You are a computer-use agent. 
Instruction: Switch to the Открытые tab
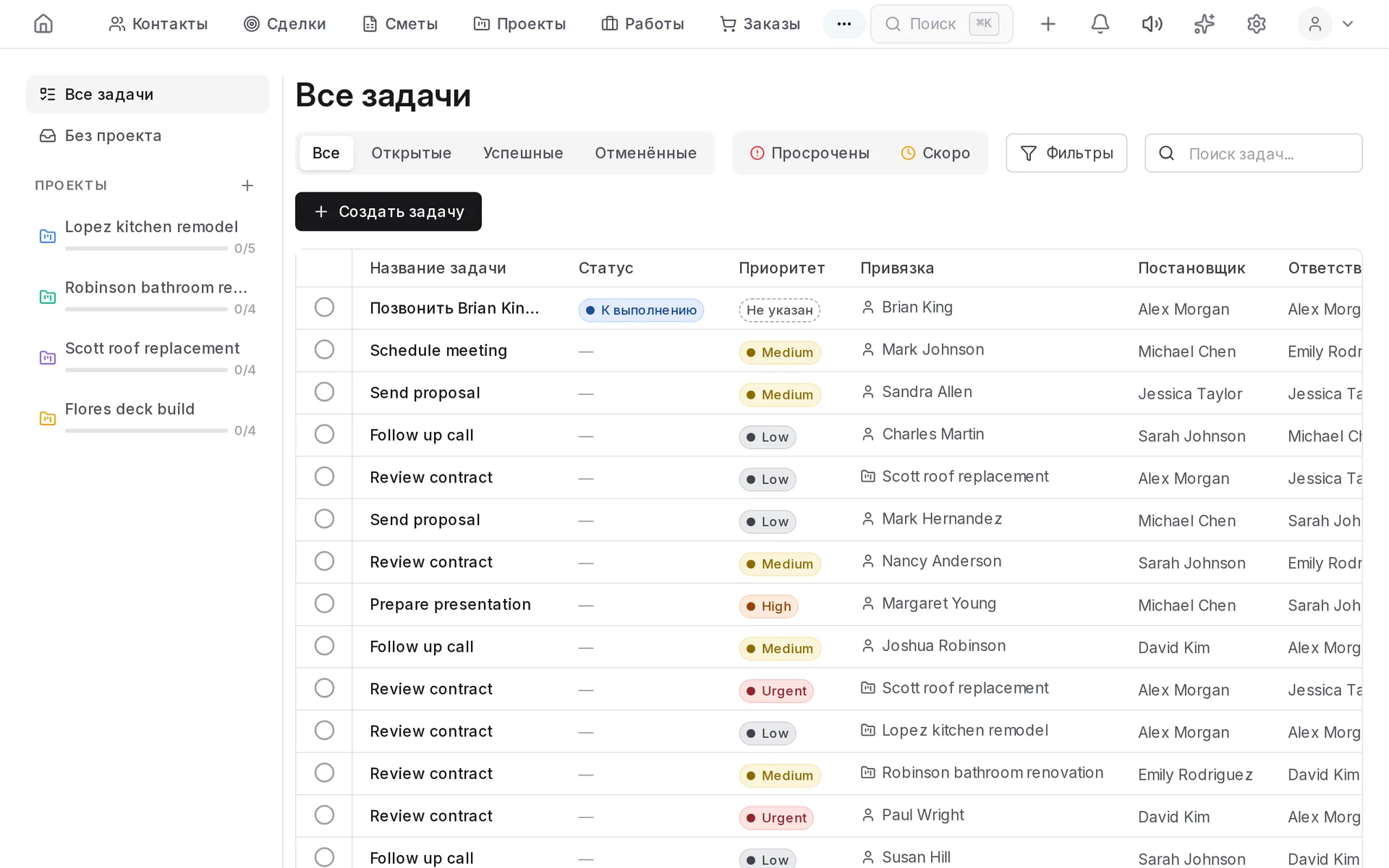pos(411,153)
